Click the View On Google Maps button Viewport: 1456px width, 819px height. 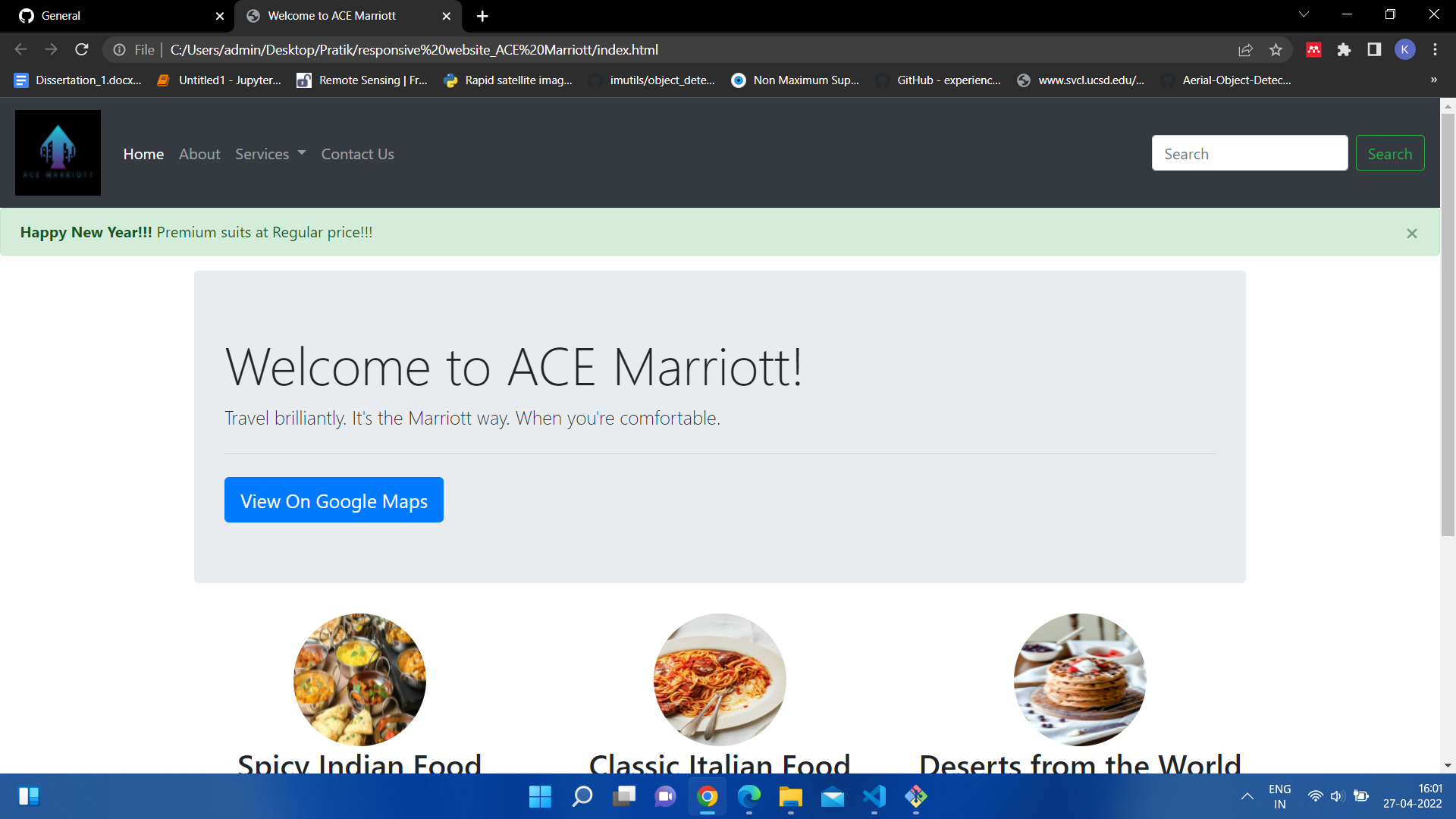click(x=334, y=500)
